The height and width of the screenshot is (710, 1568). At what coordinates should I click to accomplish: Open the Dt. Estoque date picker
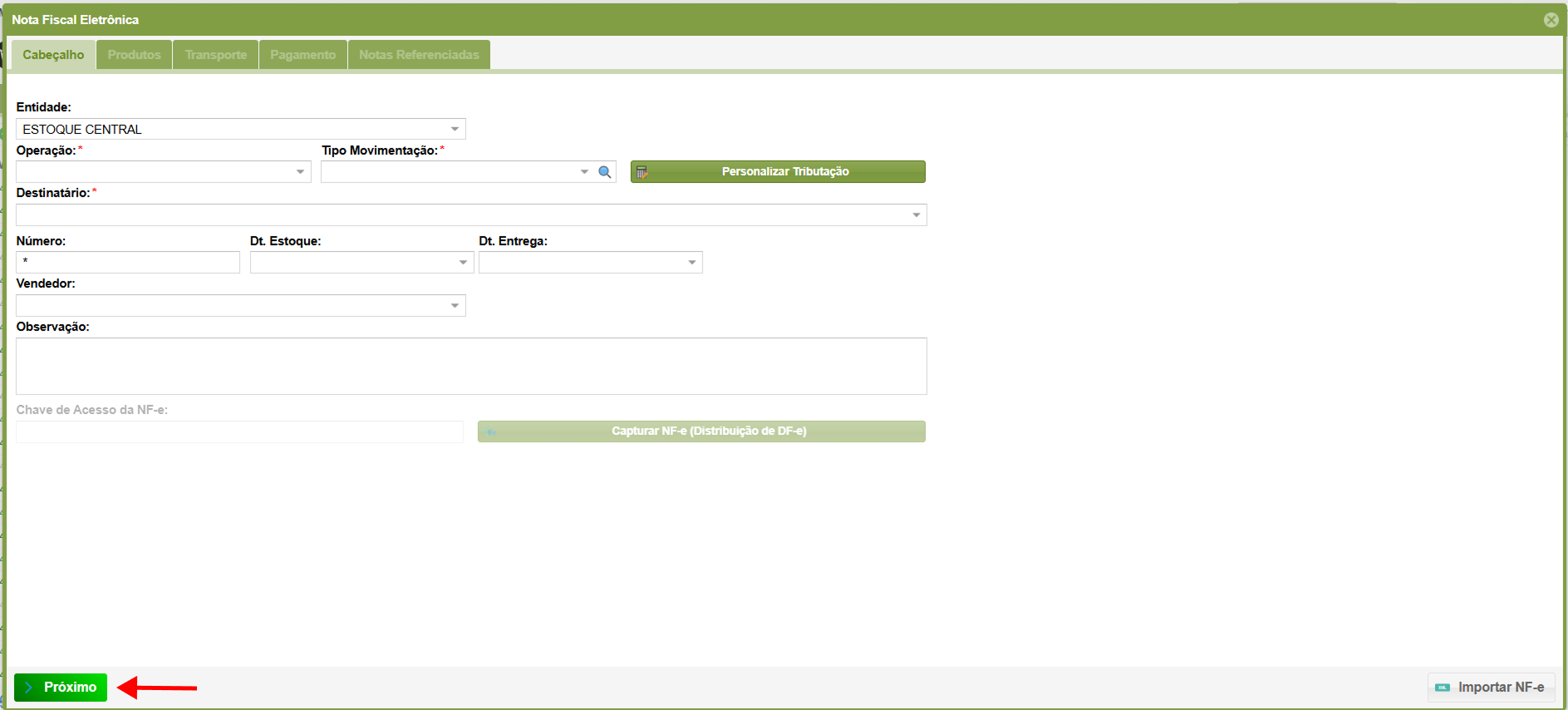(463, 263)
